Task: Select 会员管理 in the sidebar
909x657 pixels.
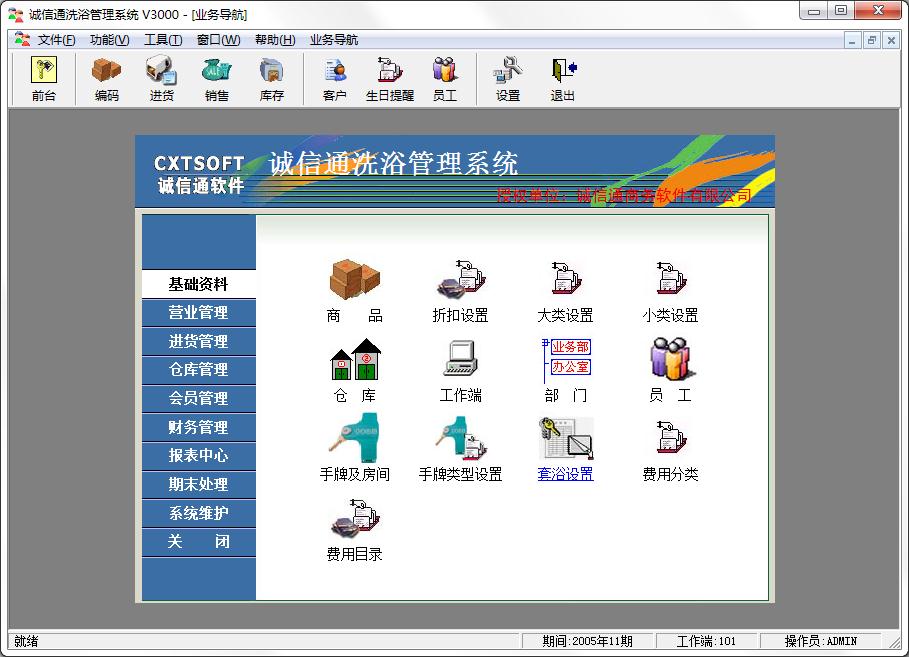Action: click(198, 398)
